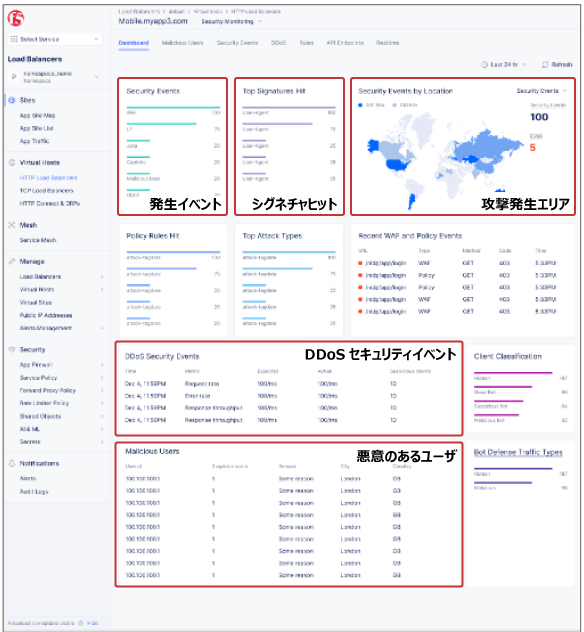Click the Mesh section icon
The image size is (584, 632).
point(12,225)
